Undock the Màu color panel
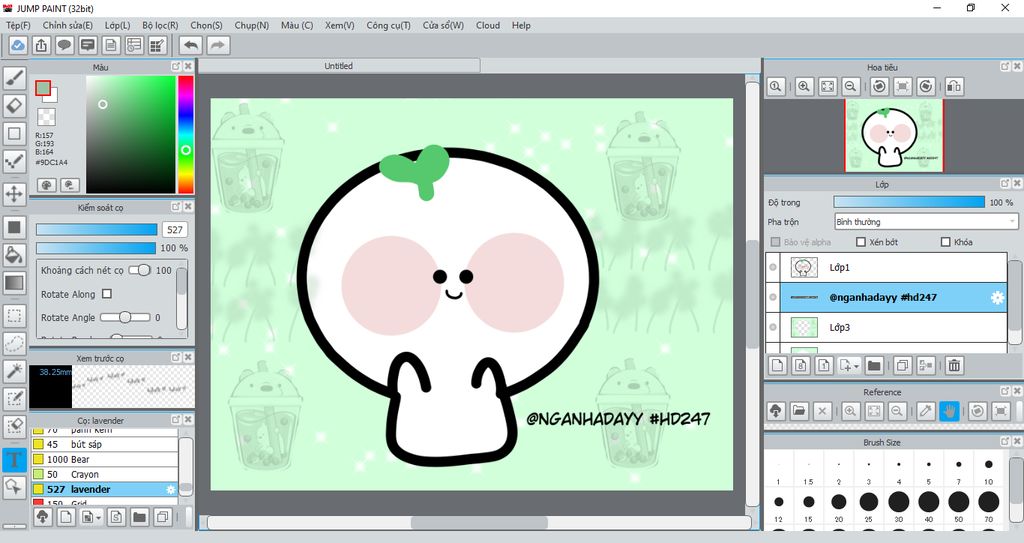This screenshot has height=543, width=1024. pyautogui.click(x=176, y=67)
